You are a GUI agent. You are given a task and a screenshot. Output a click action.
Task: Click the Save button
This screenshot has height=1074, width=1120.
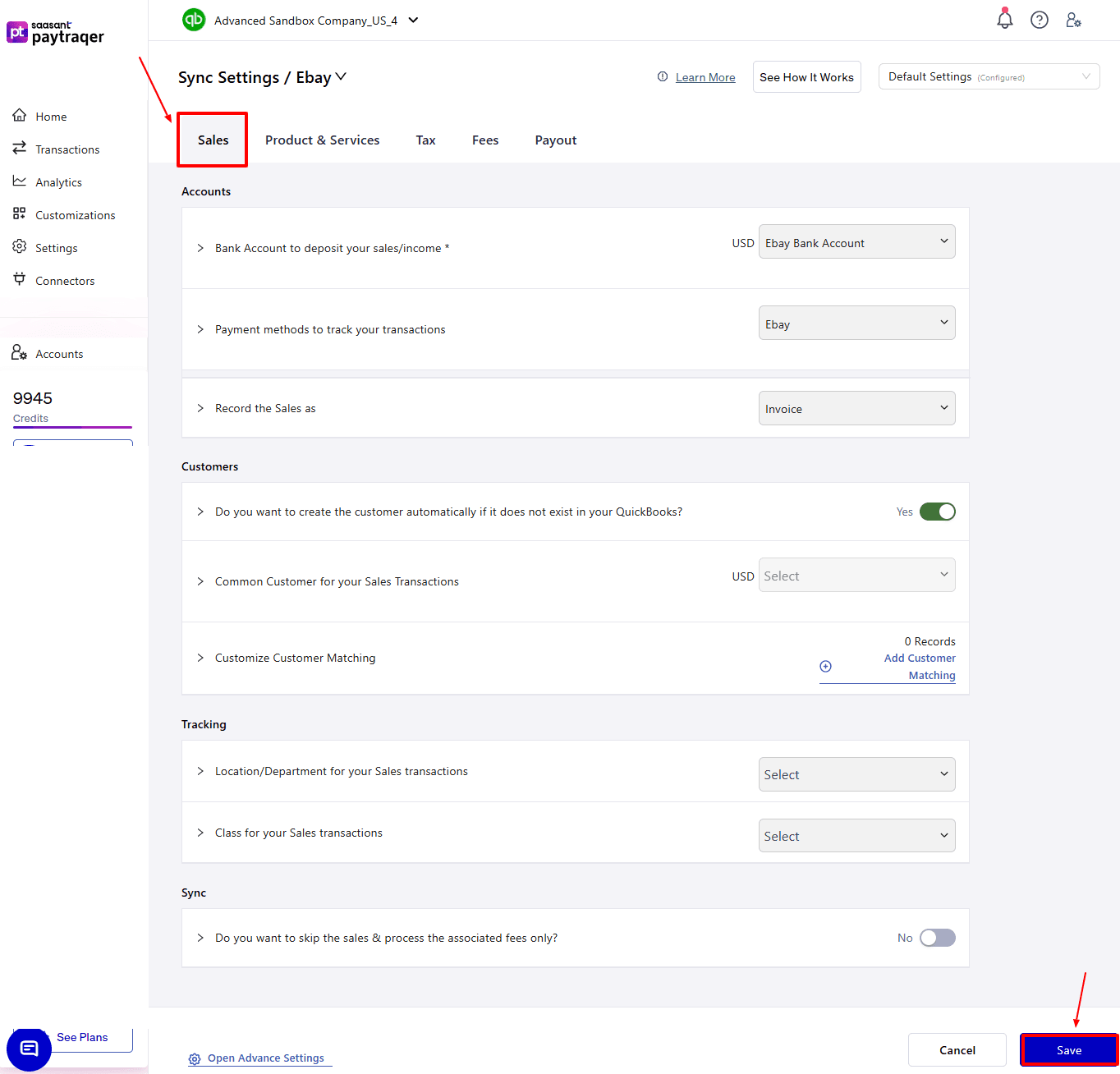(1069, 1049)
